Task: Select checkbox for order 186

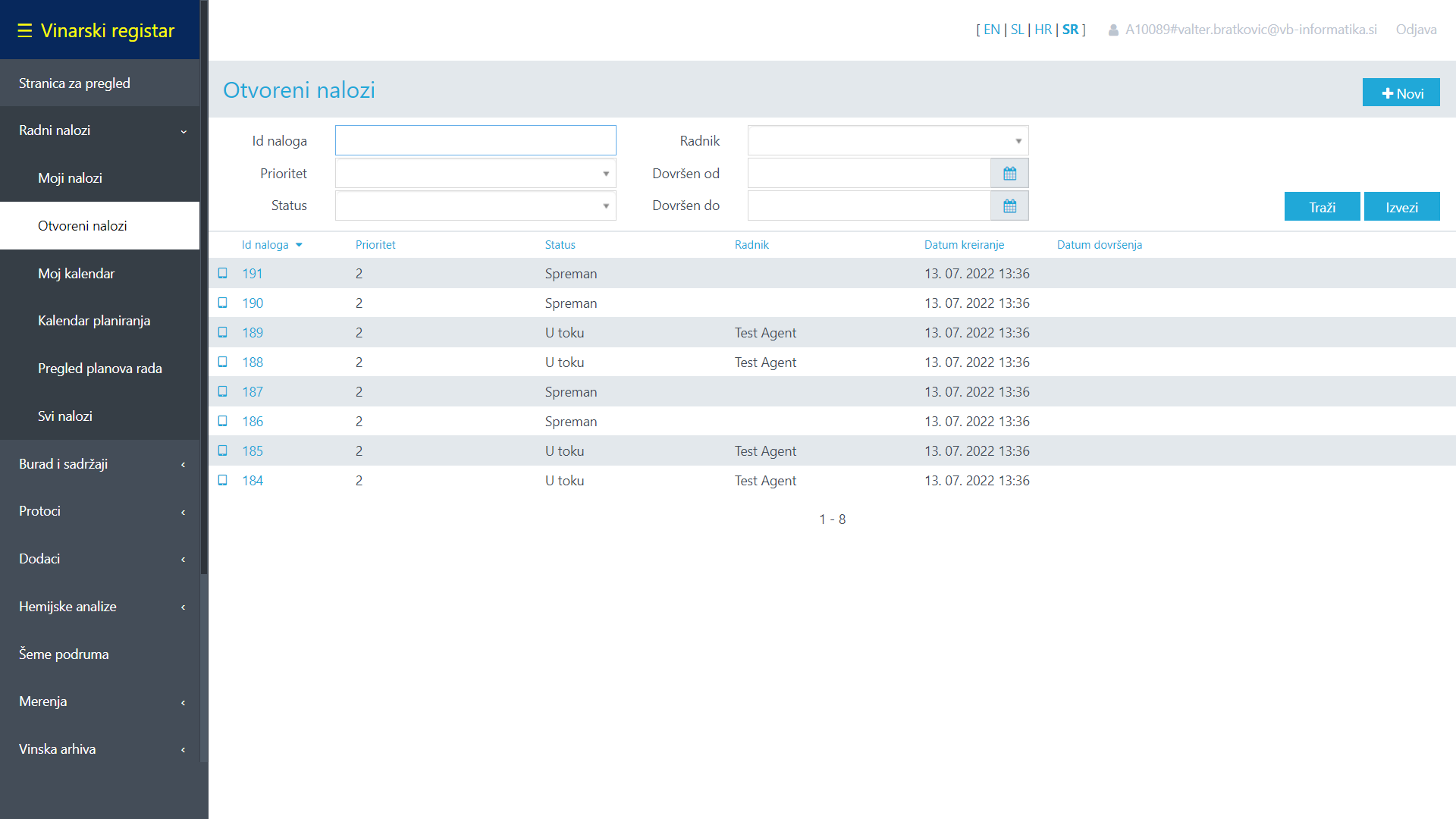Action: pyautogui.click(x=223, y=421)
